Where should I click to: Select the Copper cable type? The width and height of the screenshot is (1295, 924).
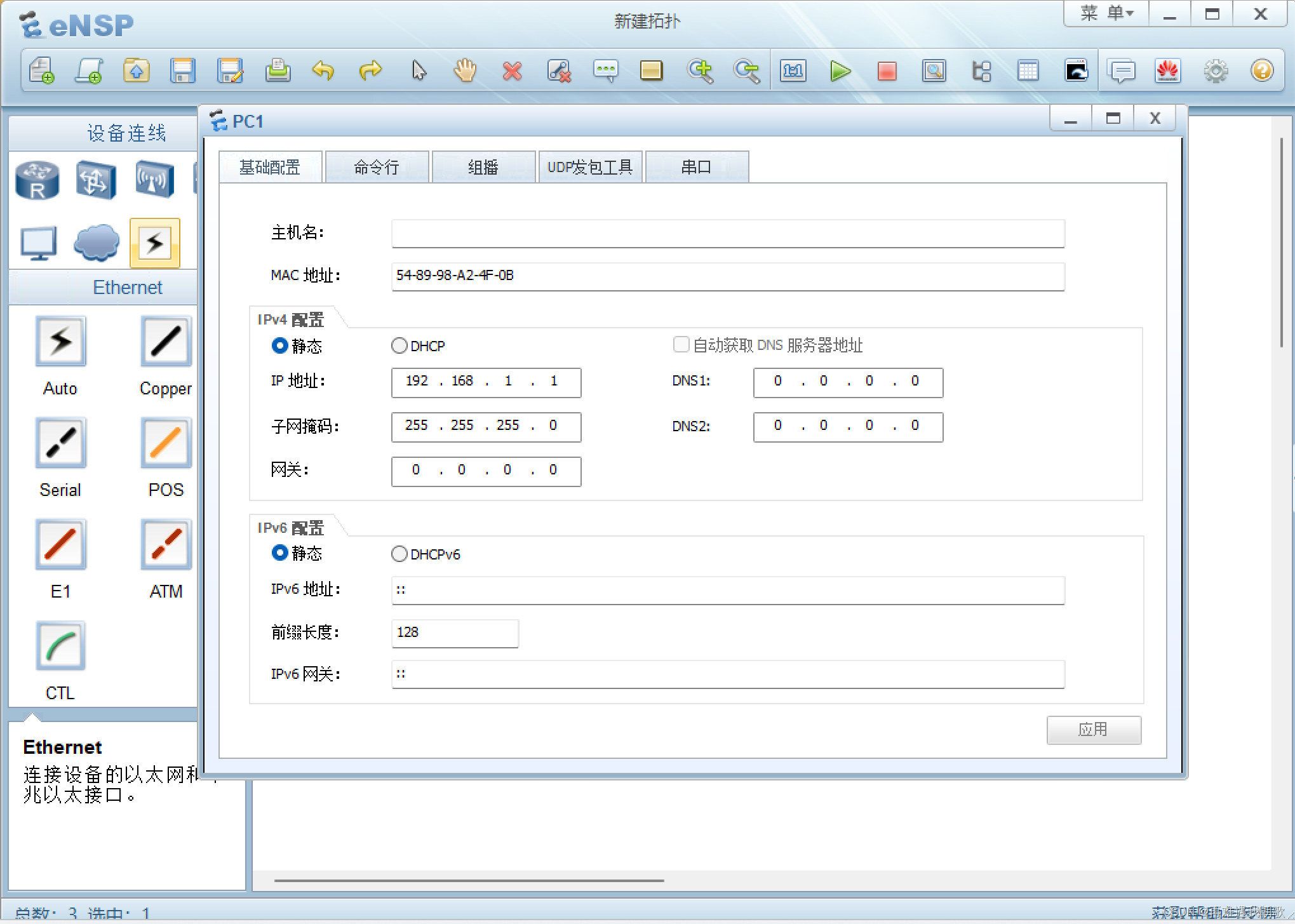(x=166, y=342)
